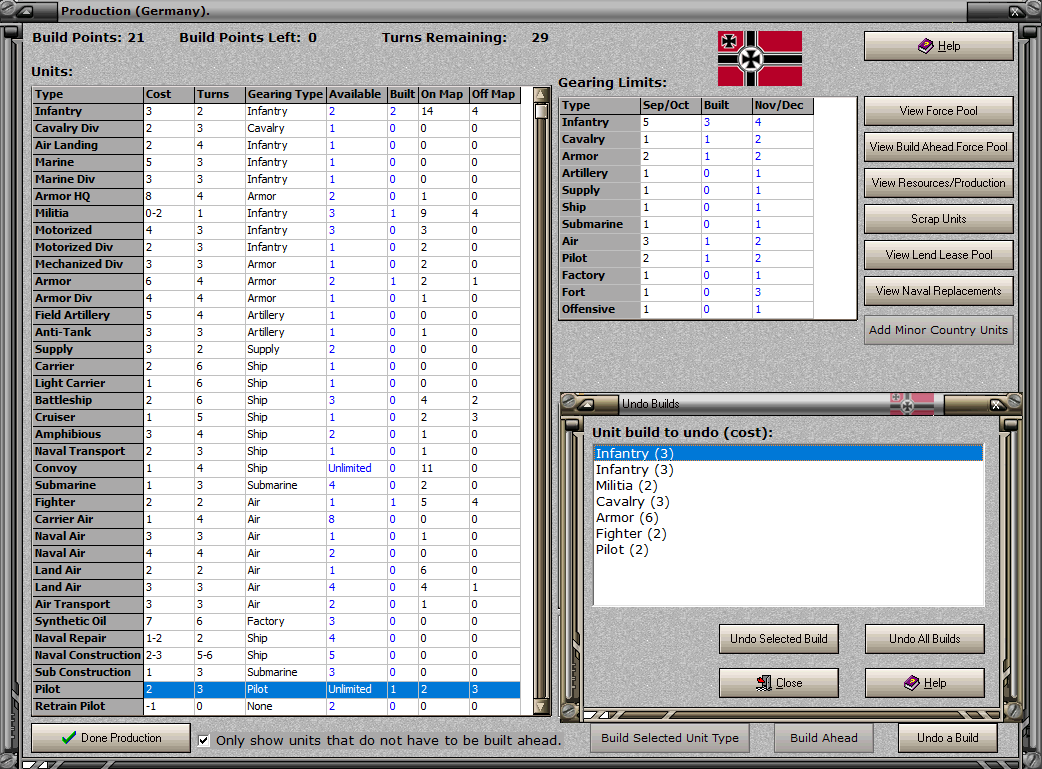The width and height of the screenshot is (1042, 769).
Task: Click the Build Ahead button
Action: point(823,738)
